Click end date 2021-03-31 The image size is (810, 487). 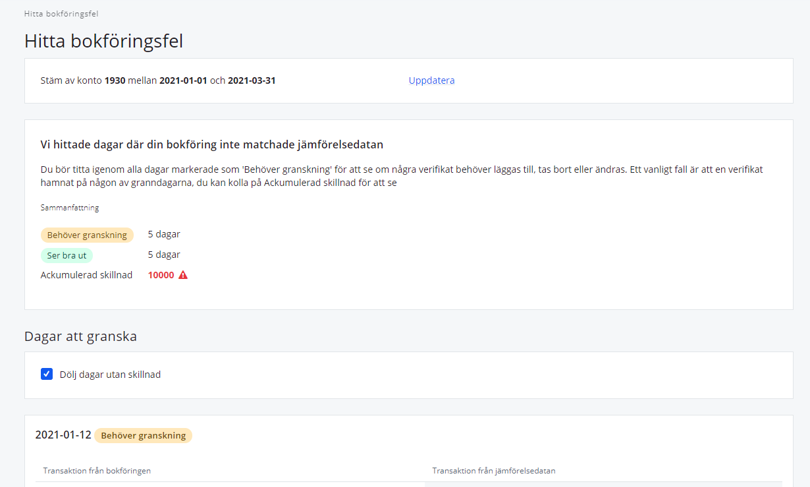[252, 81]
